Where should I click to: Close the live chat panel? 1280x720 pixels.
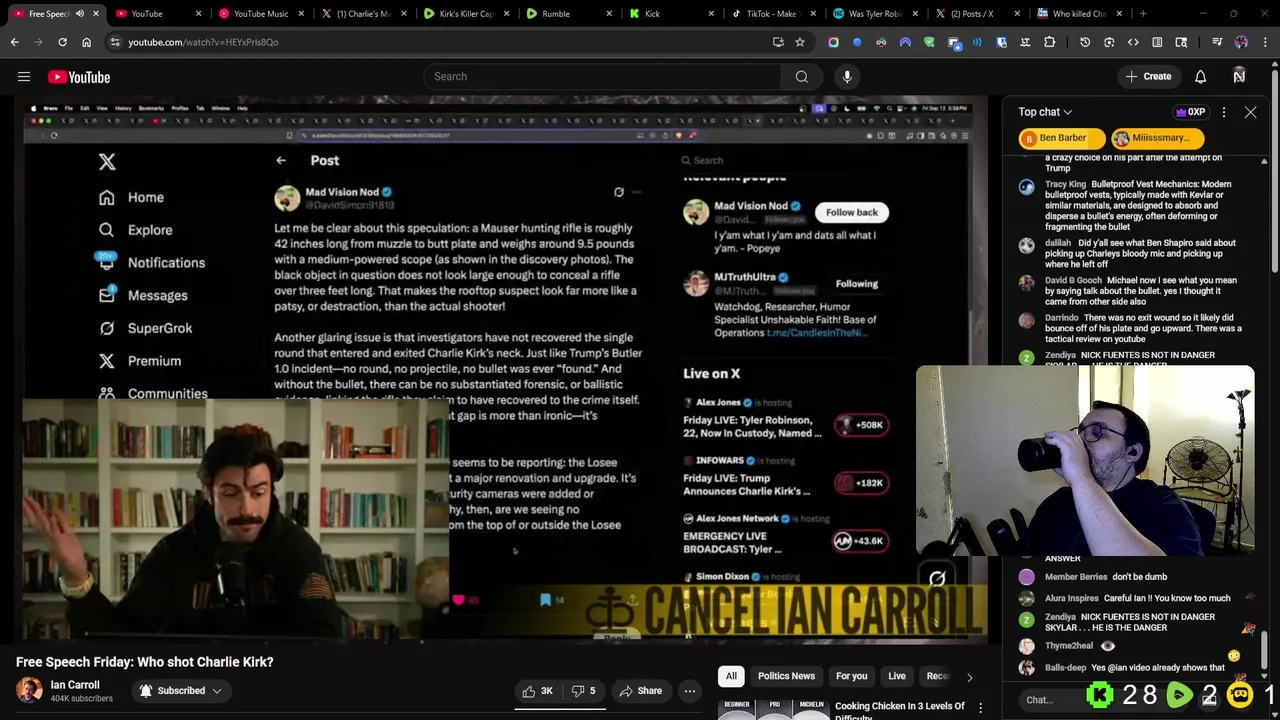[x=1250, y=112]
